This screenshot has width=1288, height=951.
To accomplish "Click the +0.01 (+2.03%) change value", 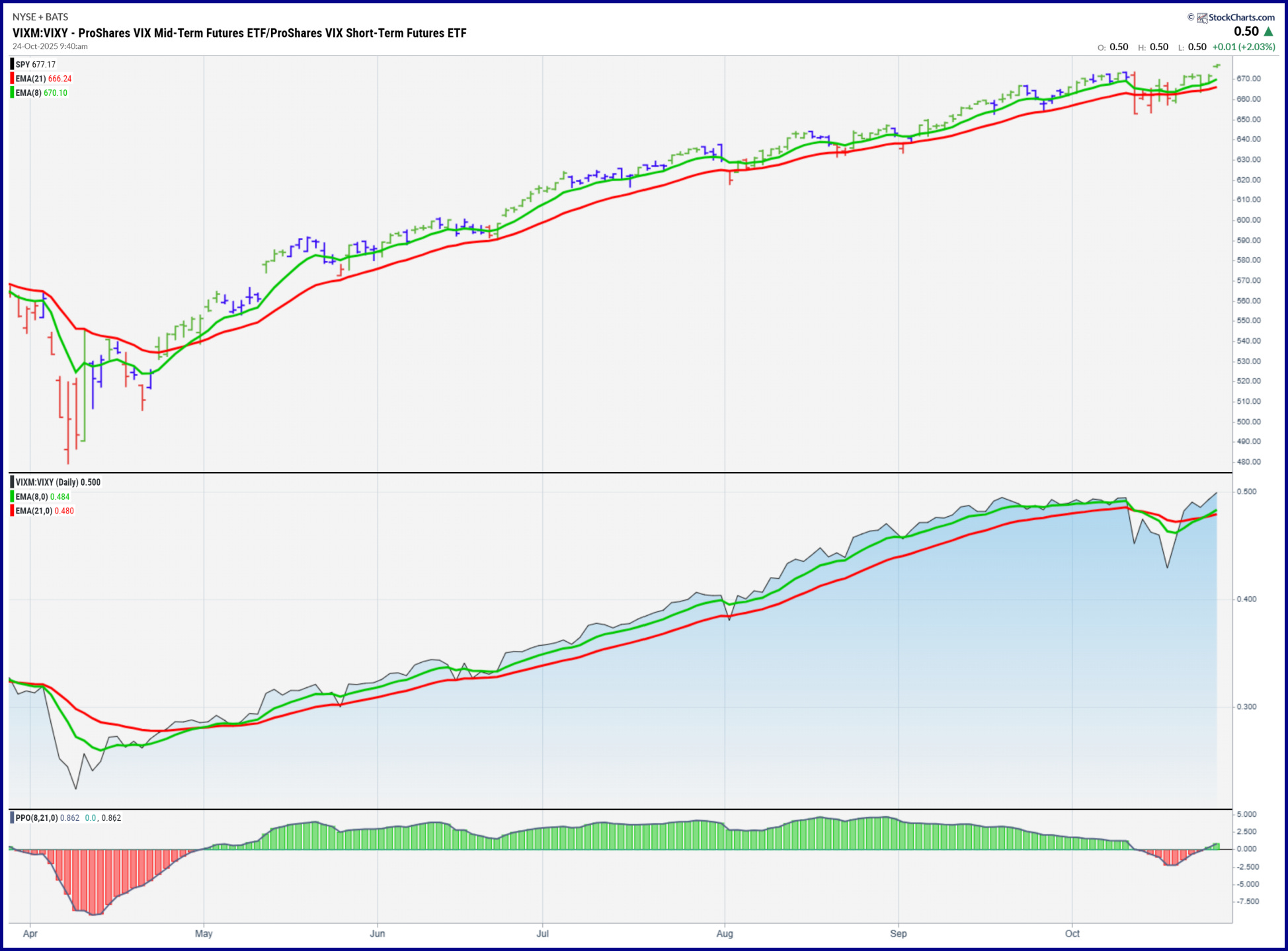I will click(x=1243, y=47).
